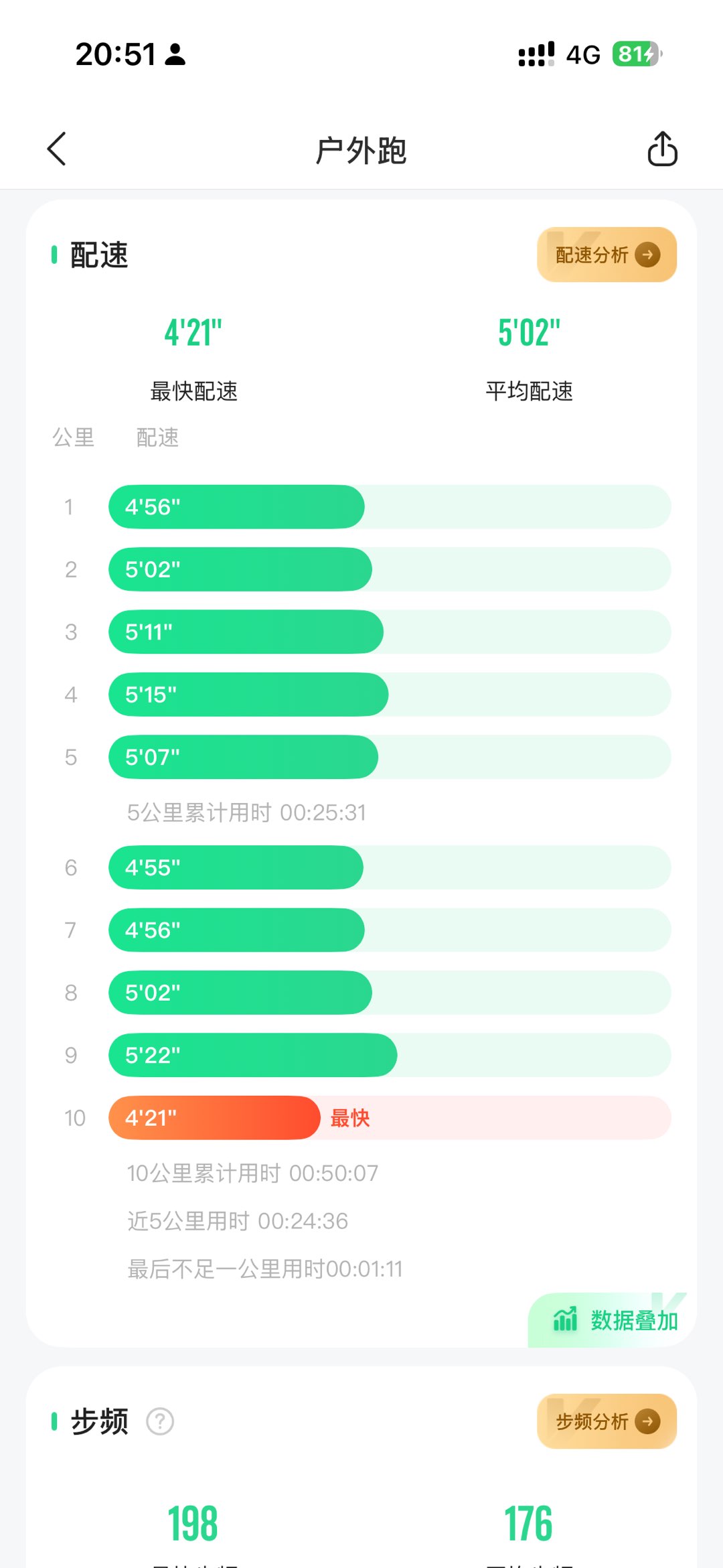Tap the battery indicator in status bar
Screen dimensions: 723x1568
pos(636,54)
